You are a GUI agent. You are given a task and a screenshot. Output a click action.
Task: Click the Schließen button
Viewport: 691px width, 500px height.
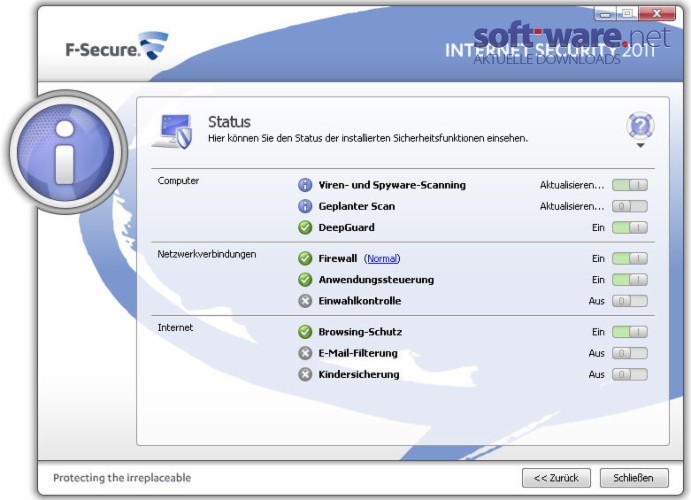point(634,478)
